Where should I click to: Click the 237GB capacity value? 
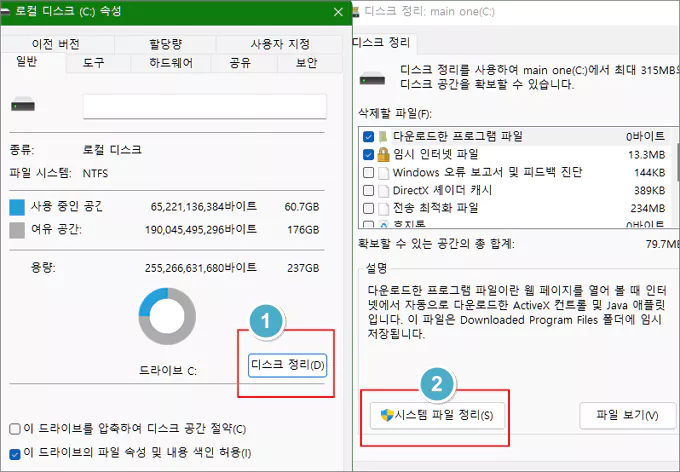303,268
